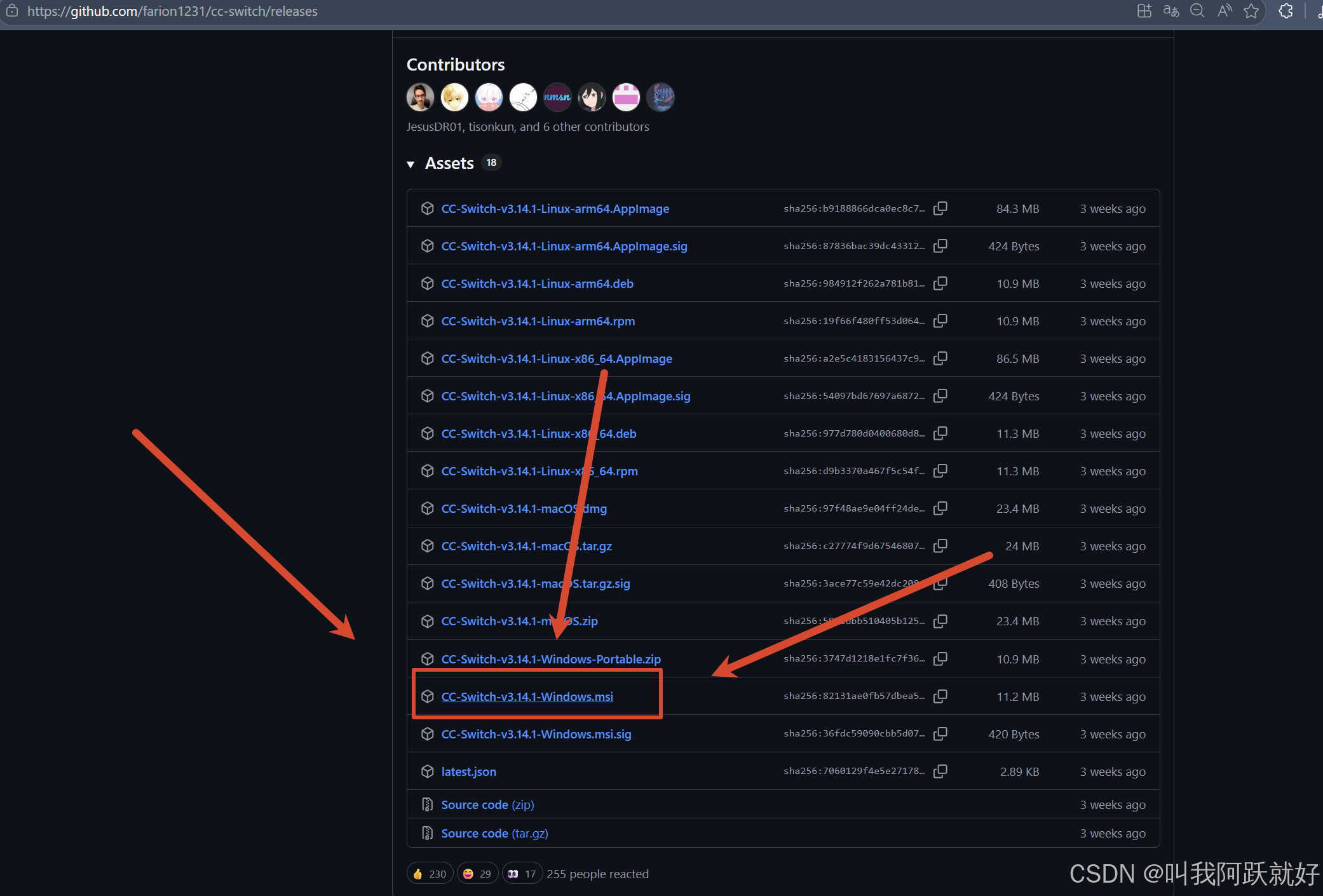Click the '420 Bytes' size of Windows.msi.sig

[1014, 734]
